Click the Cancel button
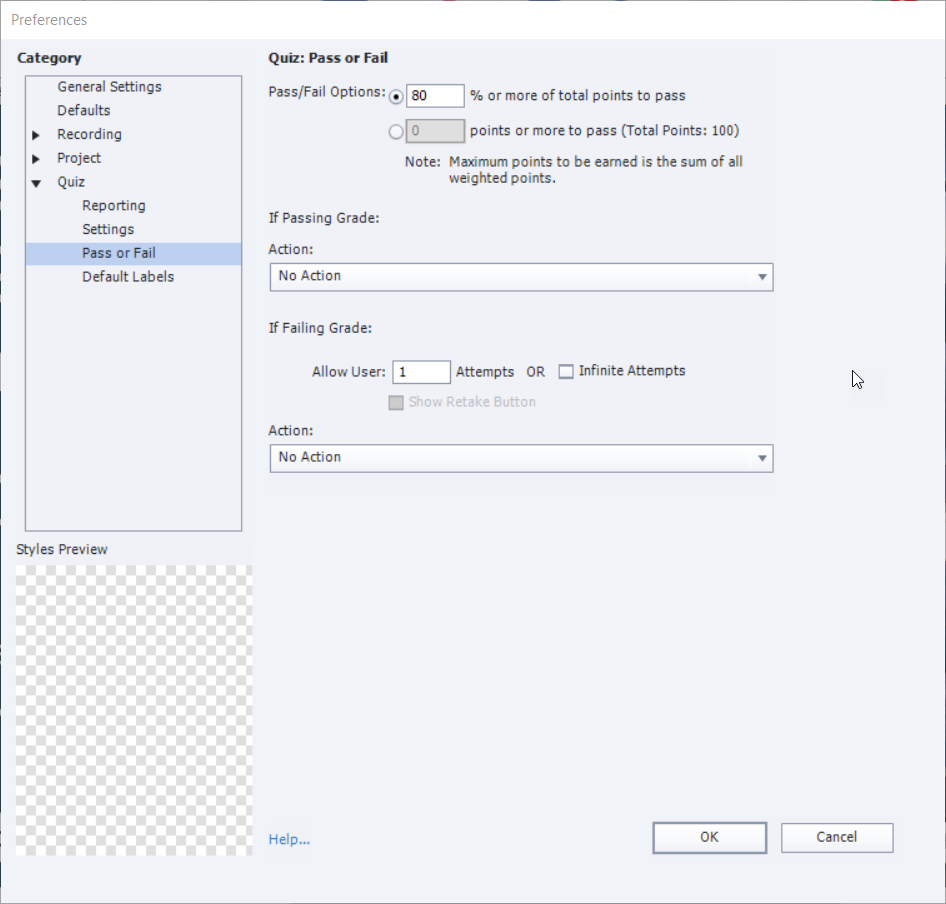Viewport: 946px width, 904px height. [x=837, y=838]
